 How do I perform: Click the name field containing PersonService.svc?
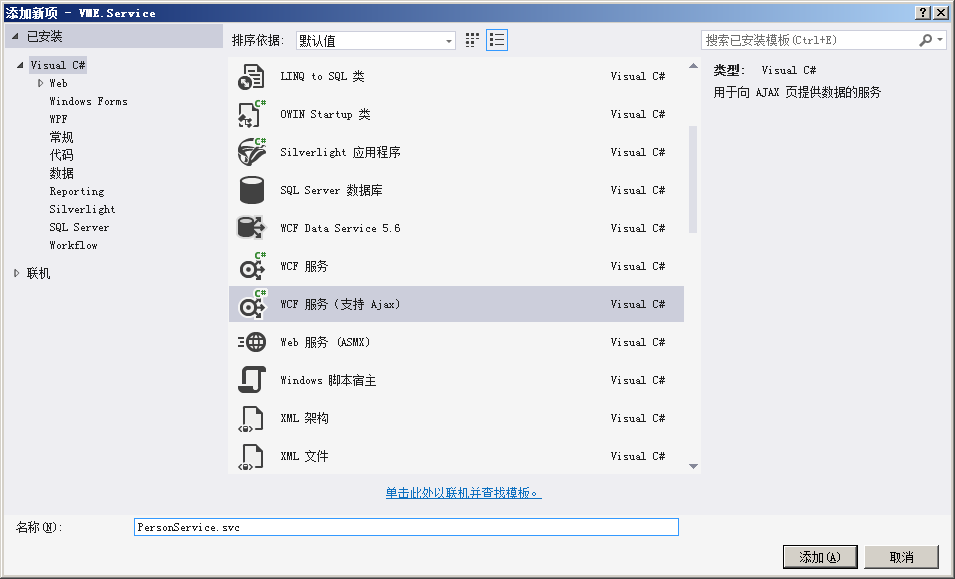click(x=406, y=527)
